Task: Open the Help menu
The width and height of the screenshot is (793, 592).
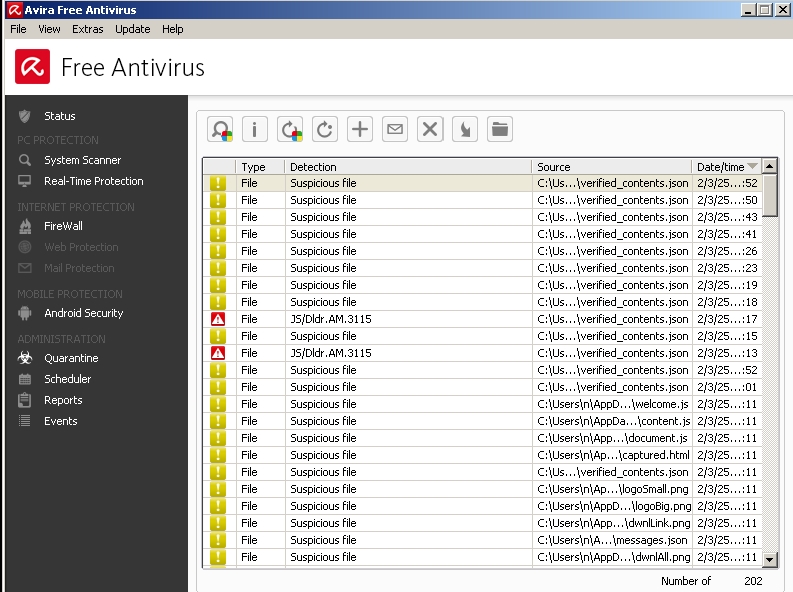Action: click(172, 29)
